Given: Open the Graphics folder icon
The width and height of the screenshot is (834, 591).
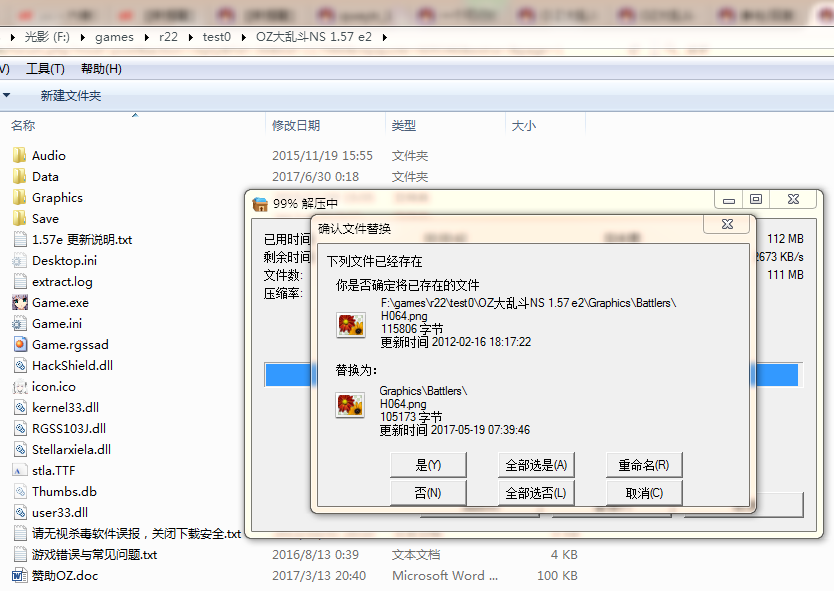Looking at the screenshot, I should point(20,197).
